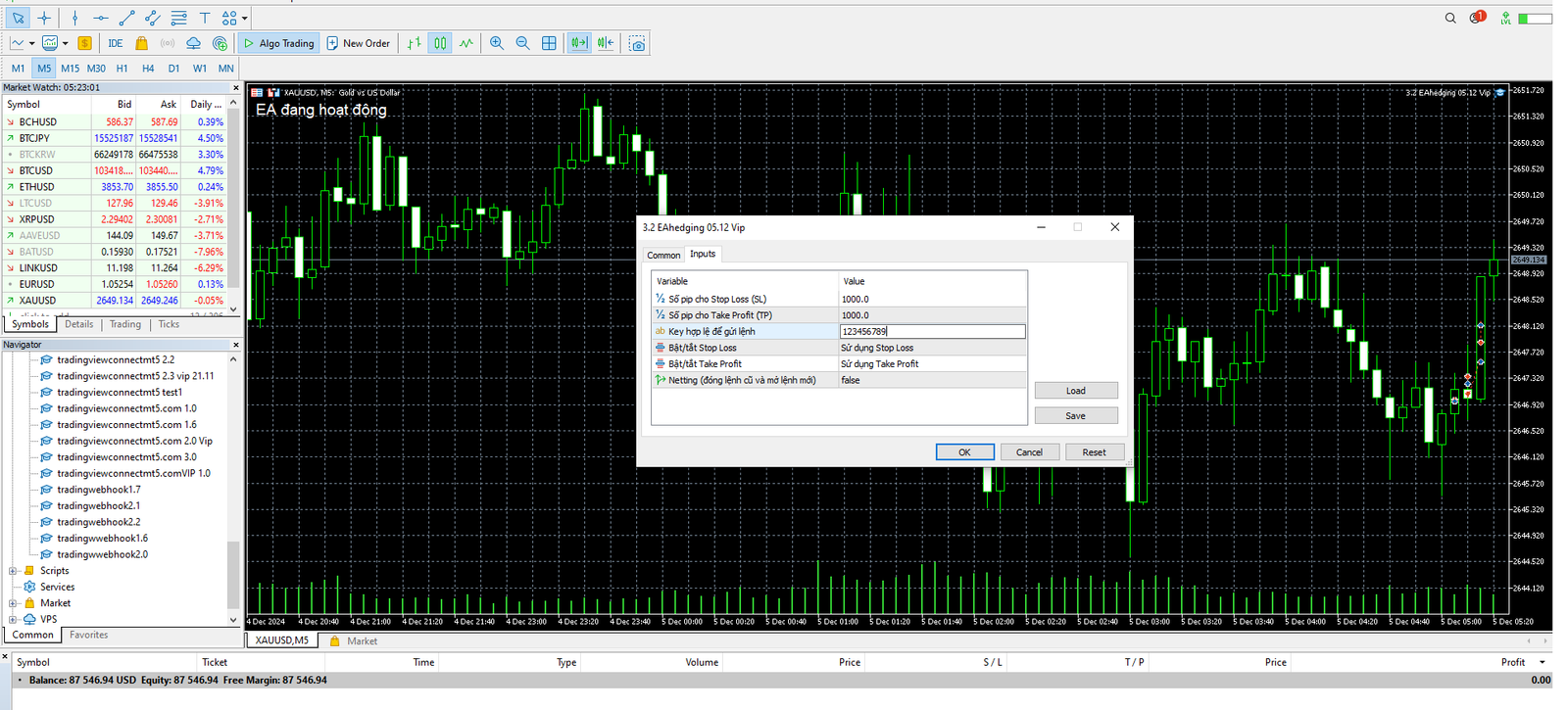Open the red notification alerts icon
The width and height of the screenshot is (1568, 710).
1477,18
